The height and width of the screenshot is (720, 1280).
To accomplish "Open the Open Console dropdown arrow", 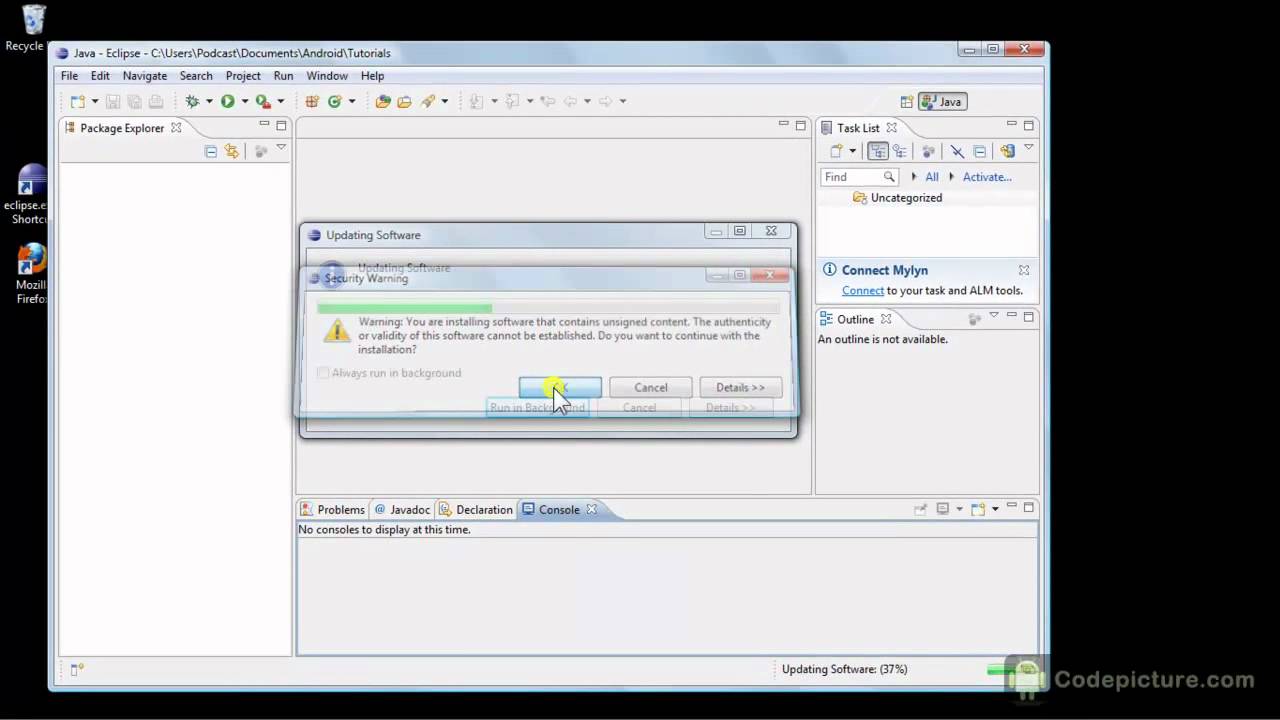I will click(995, 509).
